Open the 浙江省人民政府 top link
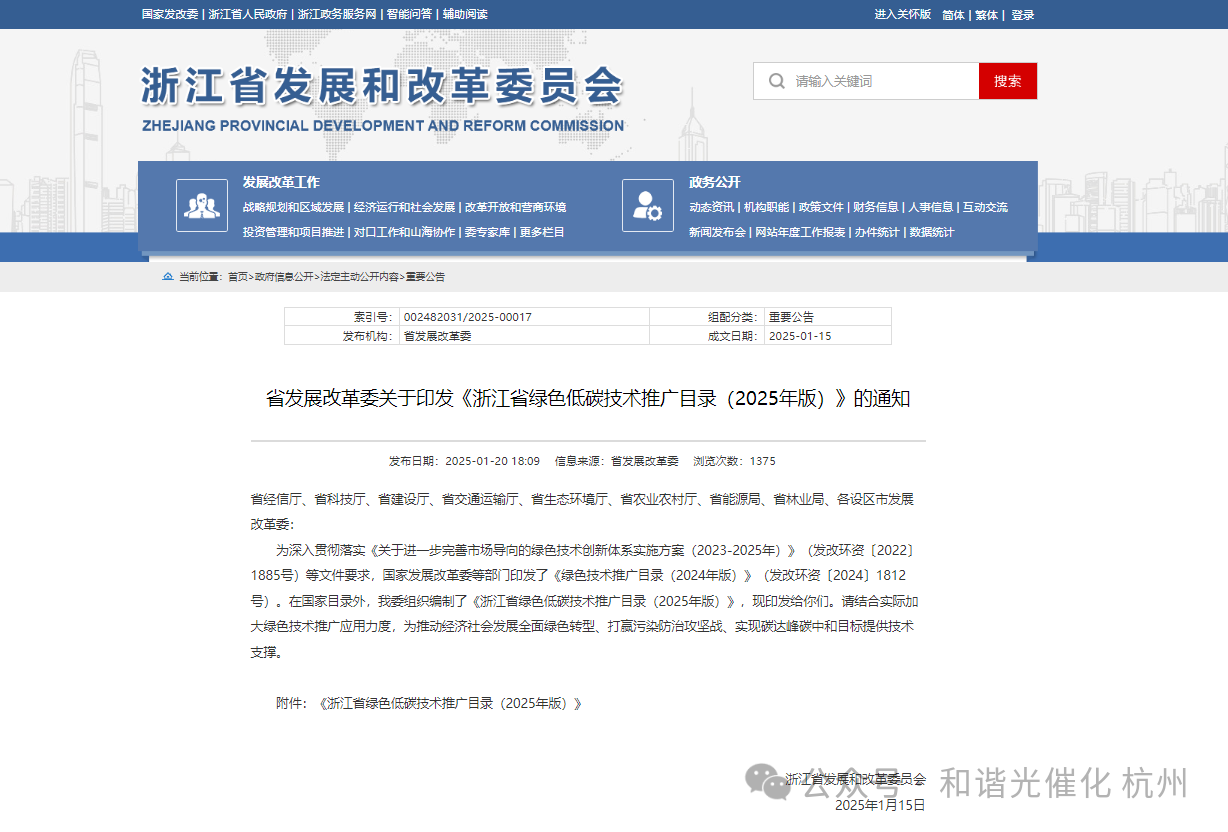Viewport: 1228px width, 832px height. coord(248,15)
